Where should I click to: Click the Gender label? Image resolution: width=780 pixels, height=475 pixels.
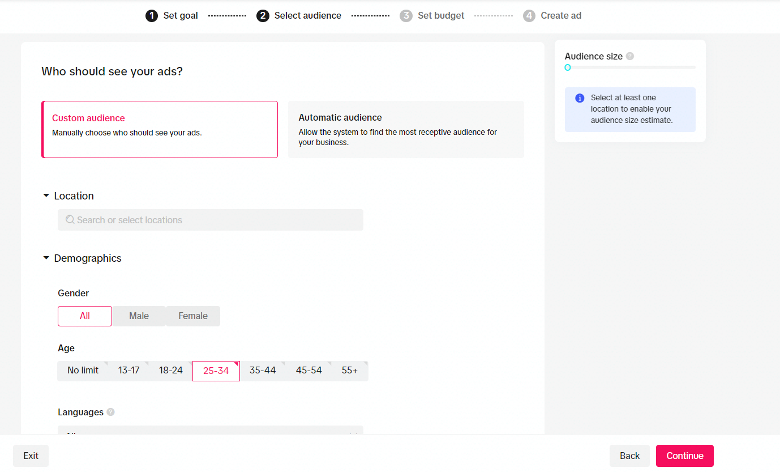pyautogui.click(x=73, y=293)
